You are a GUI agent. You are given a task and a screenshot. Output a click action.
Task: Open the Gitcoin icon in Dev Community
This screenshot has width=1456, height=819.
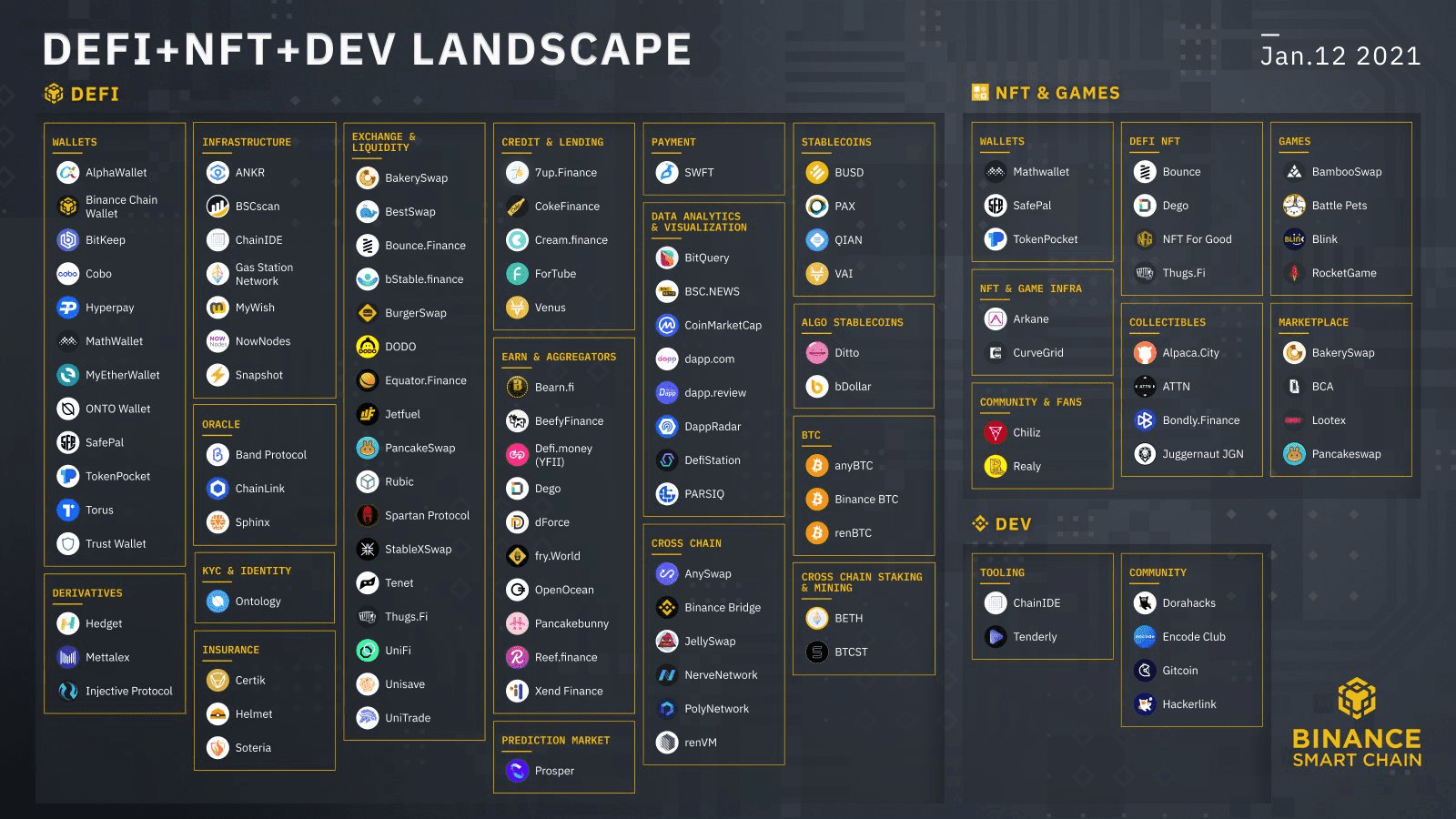click(1145, 671)
